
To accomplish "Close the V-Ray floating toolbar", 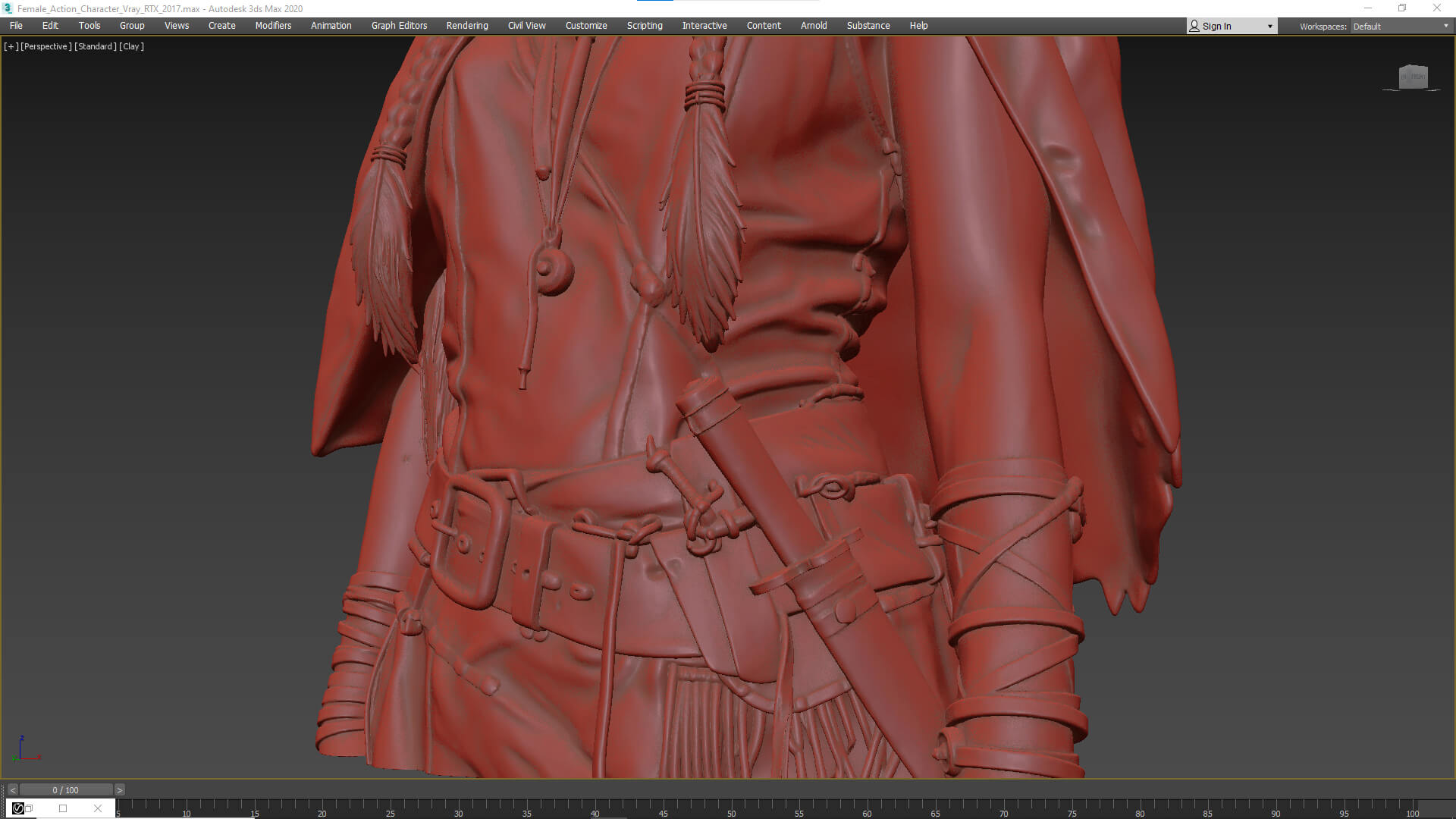I will pos(98,808).
